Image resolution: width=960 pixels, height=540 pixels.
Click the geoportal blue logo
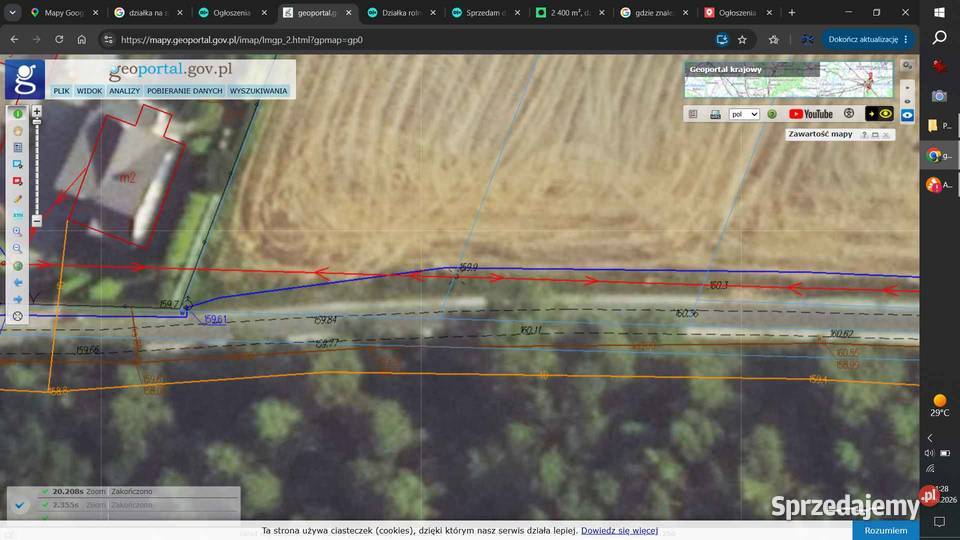[x=24, y=79]
